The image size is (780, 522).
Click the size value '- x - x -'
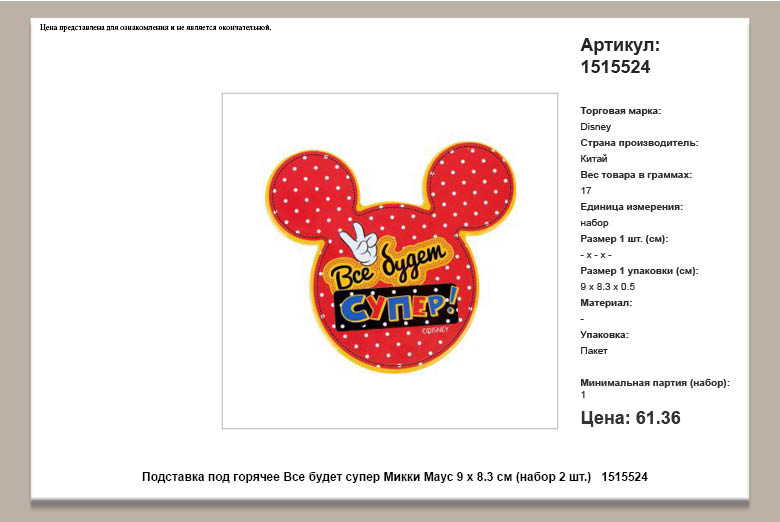pos(595,255)
